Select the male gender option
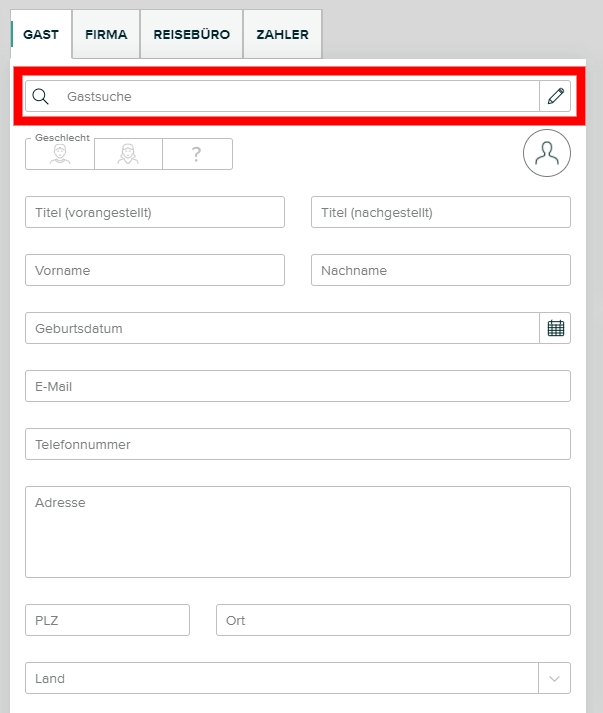The height and width of the screenshot is (713, 603). (x=60, y=155)
